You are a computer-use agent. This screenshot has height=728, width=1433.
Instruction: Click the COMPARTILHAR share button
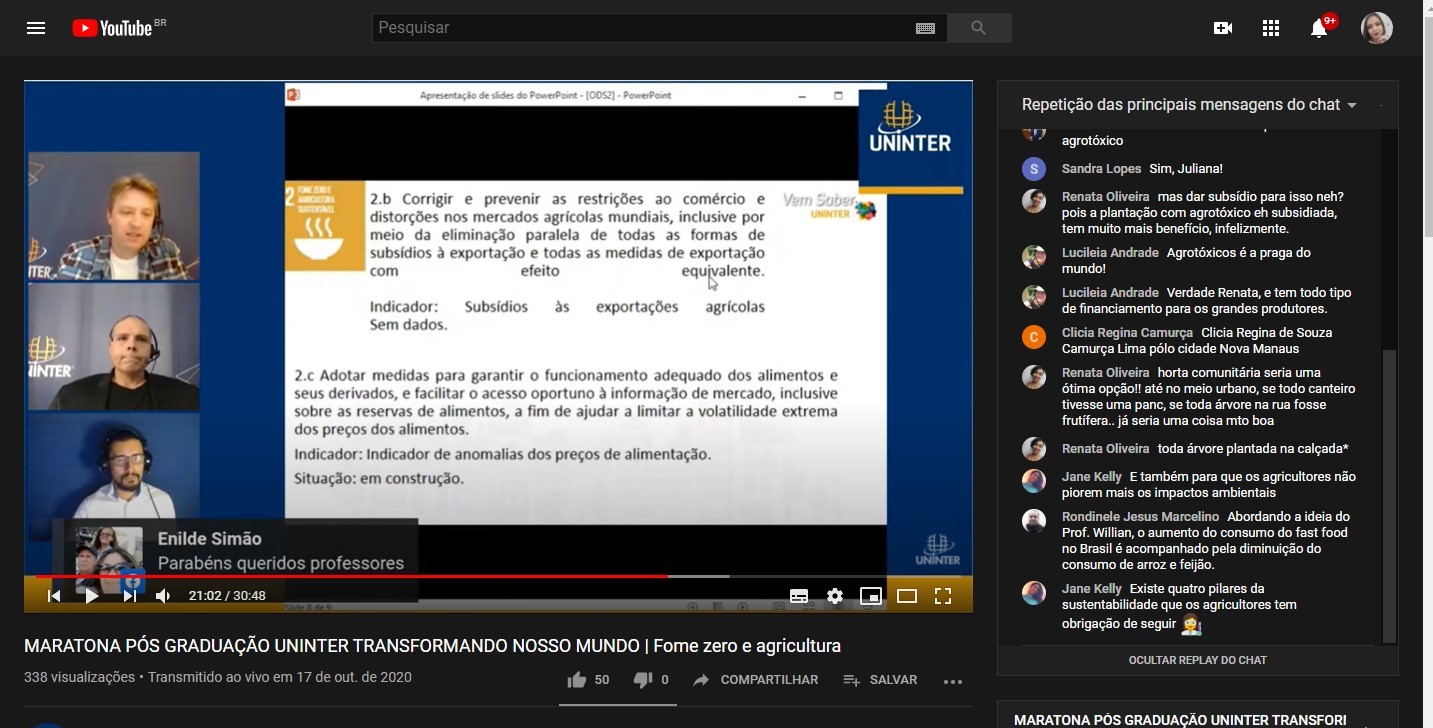pyautogui.click(x=755, y=680)
